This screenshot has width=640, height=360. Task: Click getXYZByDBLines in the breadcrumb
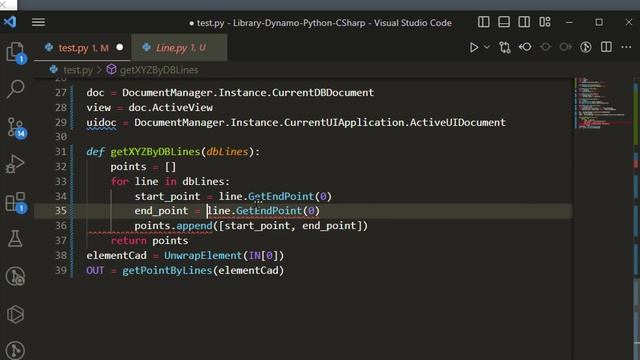tap(159, 70)
